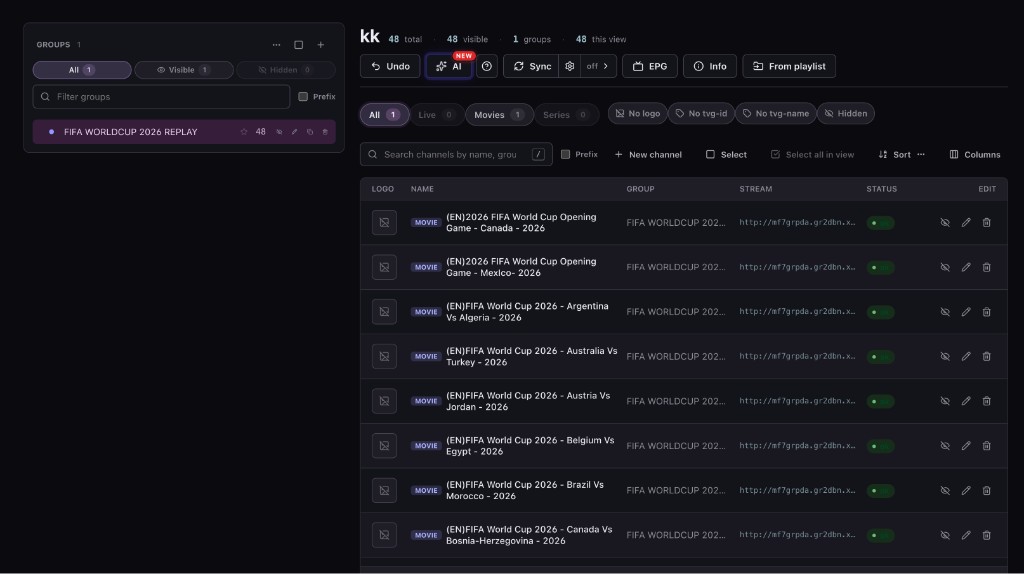Hide the Opening Game Mexico channel
Viewport: 1024px width, 574px height.
(x=945, y=267)
